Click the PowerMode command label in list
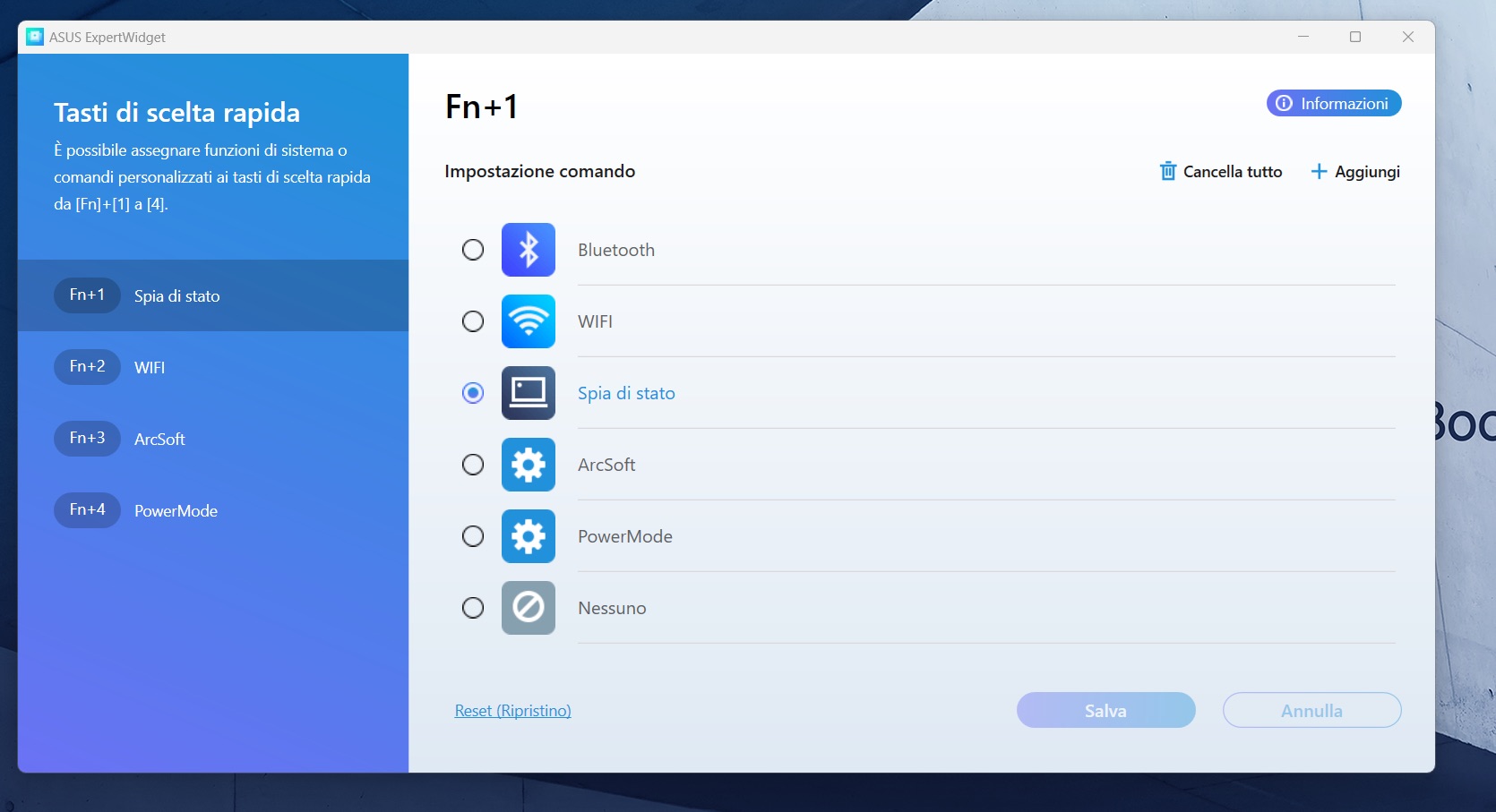The image size is (1496, 812). click(625, 536)
